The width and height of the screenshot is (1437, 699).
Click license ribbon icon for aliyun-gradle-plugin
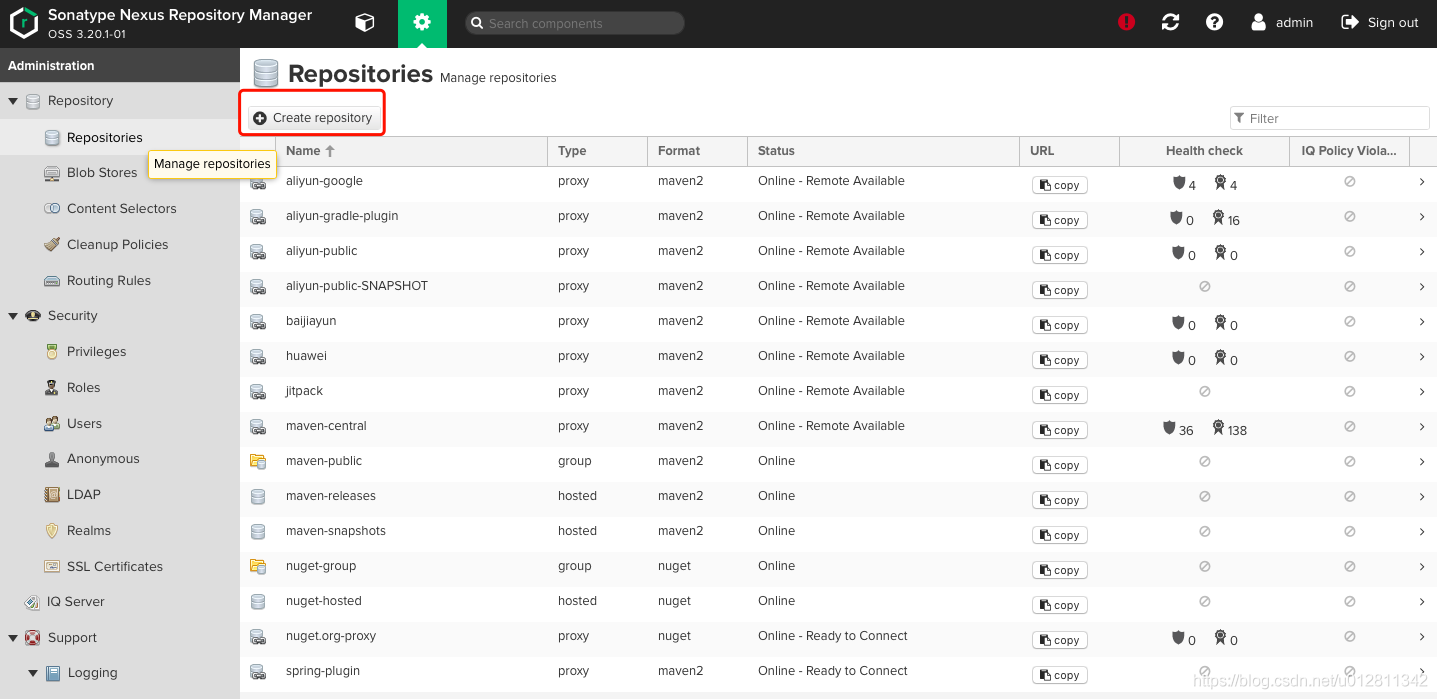[x=1218, y=218]
